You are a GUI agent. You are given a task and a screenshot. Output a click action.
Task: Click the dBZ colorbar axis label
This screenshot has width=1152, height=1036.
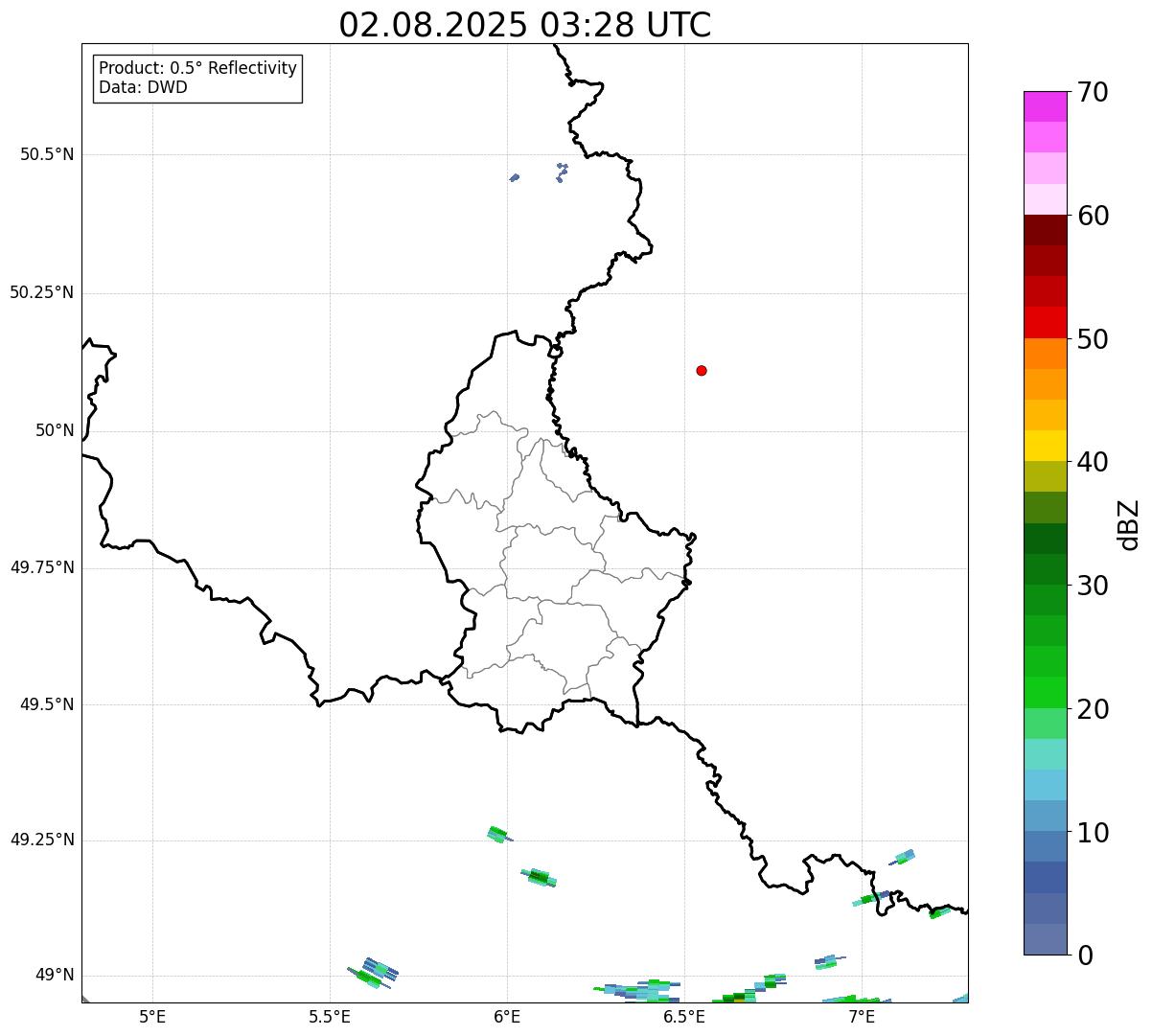pyautogui.click(x=1129, y=524)
